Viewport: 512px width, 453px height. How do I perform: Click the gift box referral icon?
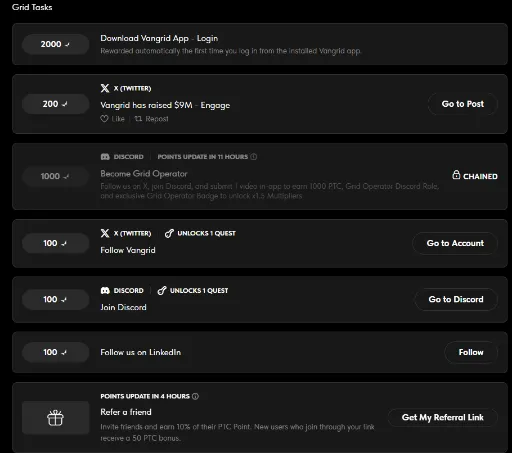tap(55, 418)
